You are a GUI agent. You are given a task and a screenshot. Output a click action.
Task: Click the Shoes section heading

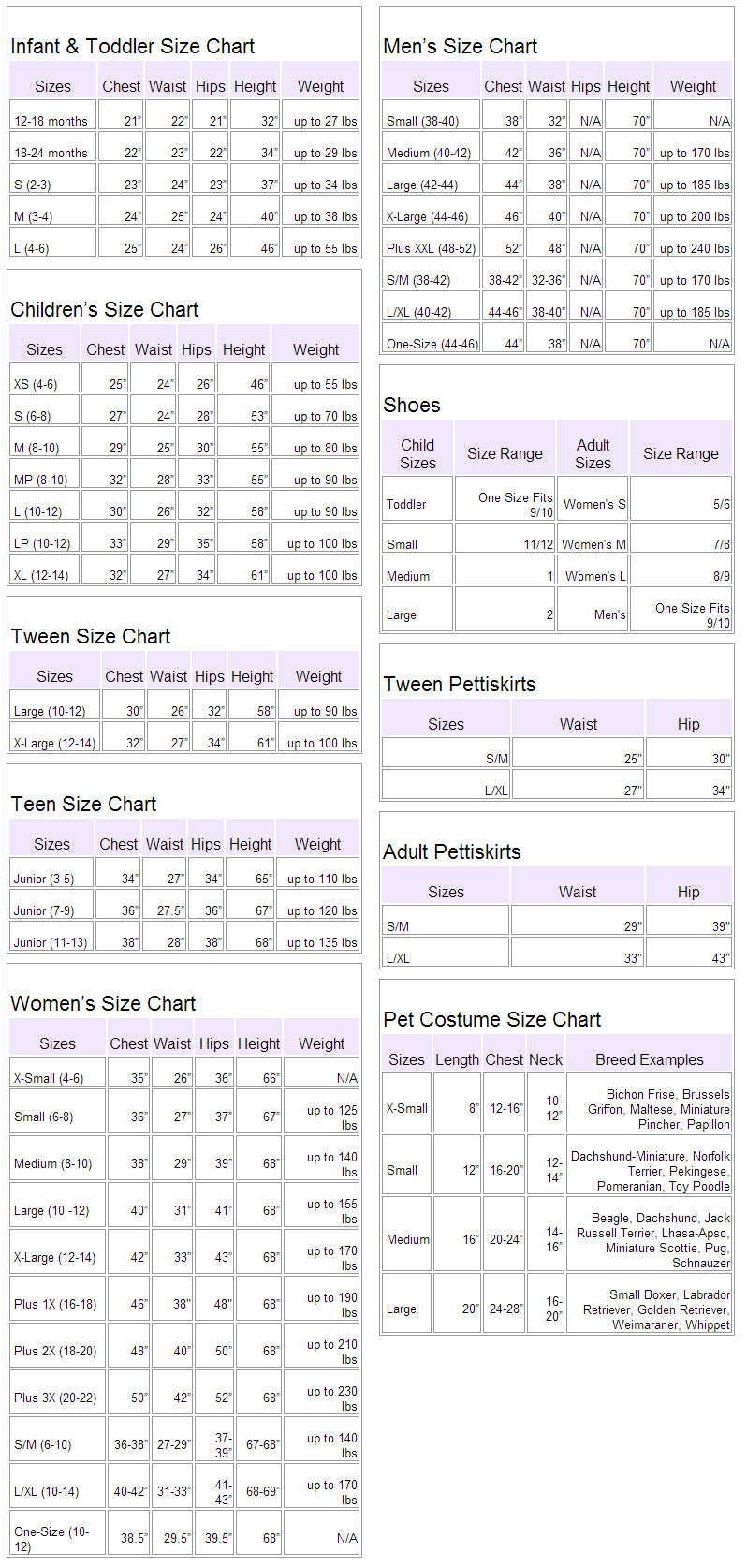pyautogui.click(x=411, y=405)
